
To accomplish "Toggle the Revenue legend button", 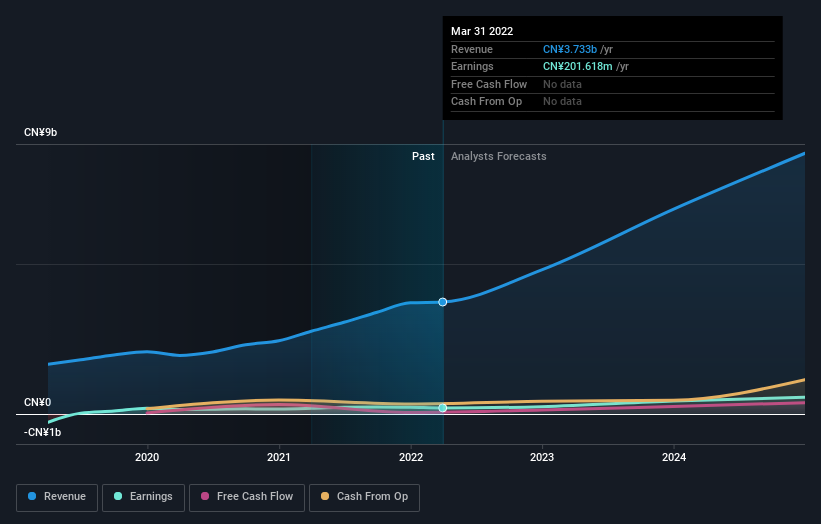I will click(x=57, y=497).
